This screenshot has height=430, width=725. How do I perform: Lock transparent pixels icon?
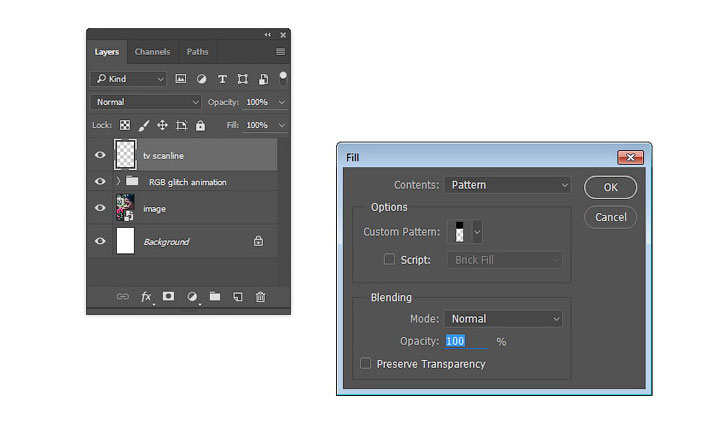pos(125,125)
